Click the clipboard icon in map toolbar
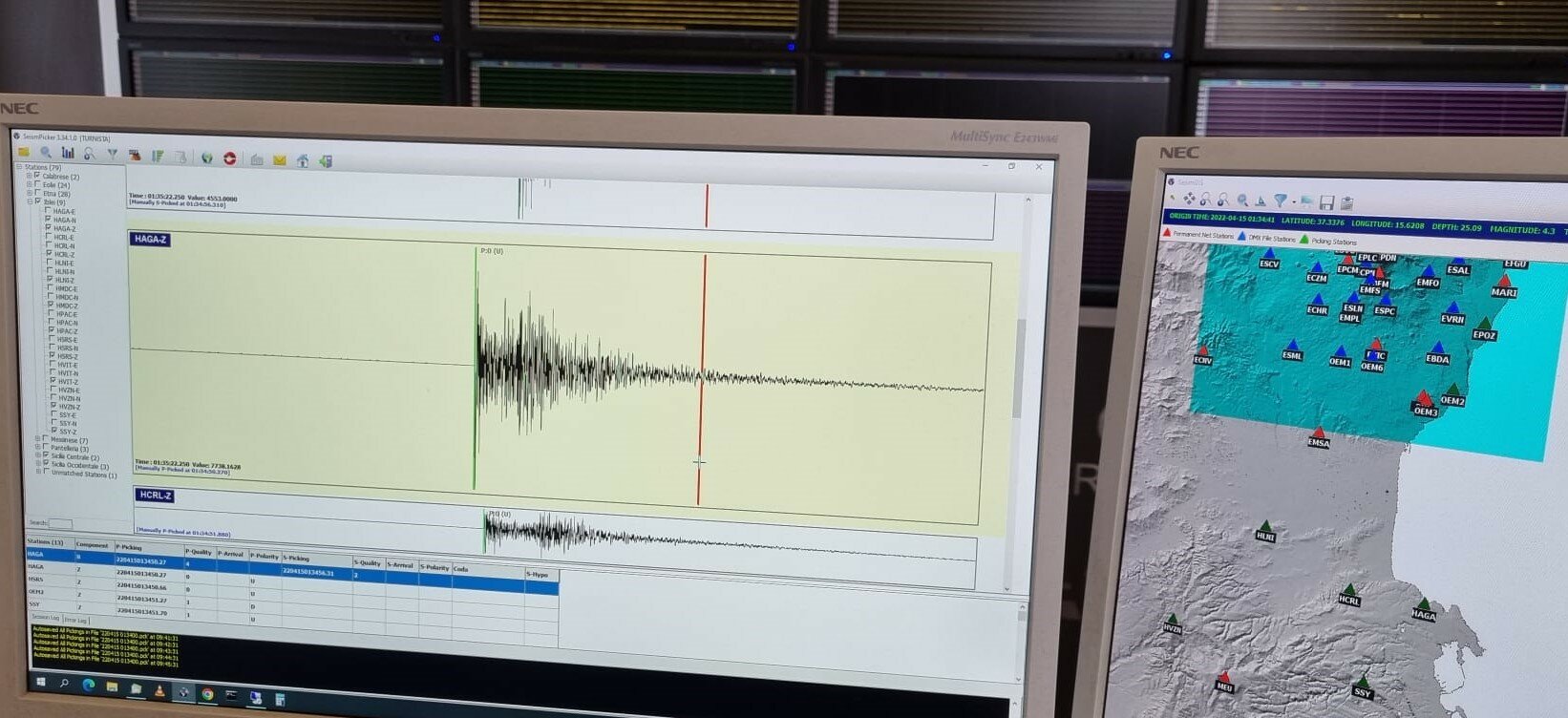 (x=1346, y=202)
